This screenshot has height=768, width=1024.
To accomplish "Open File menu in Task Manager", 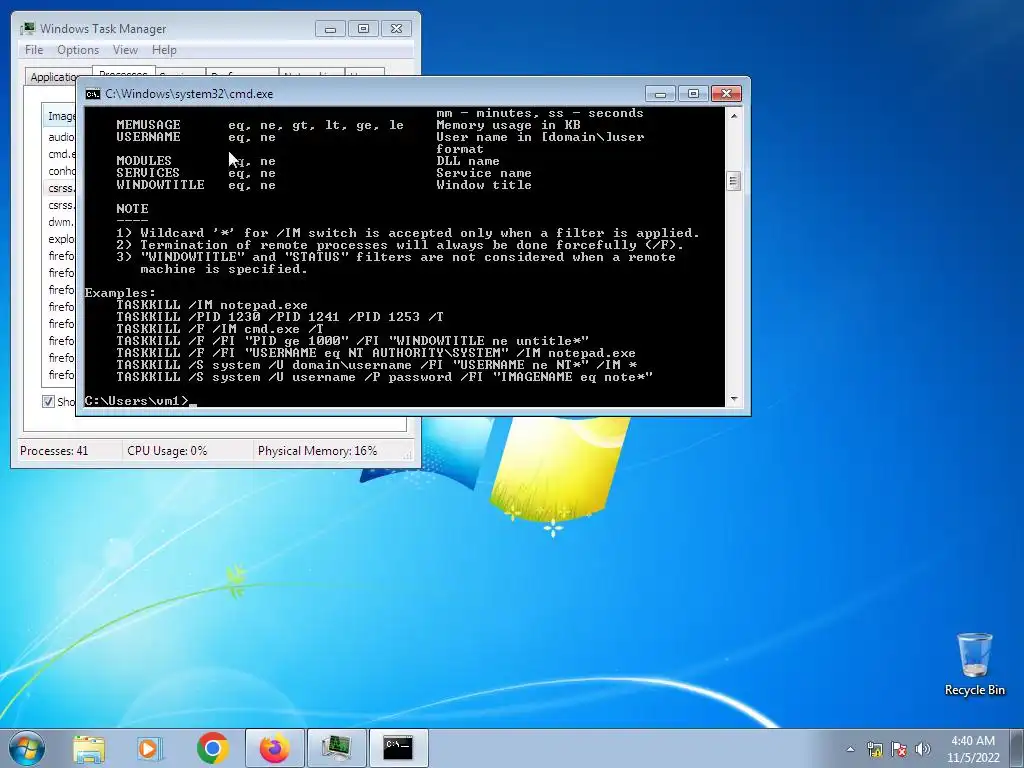I will pos(34,50).
